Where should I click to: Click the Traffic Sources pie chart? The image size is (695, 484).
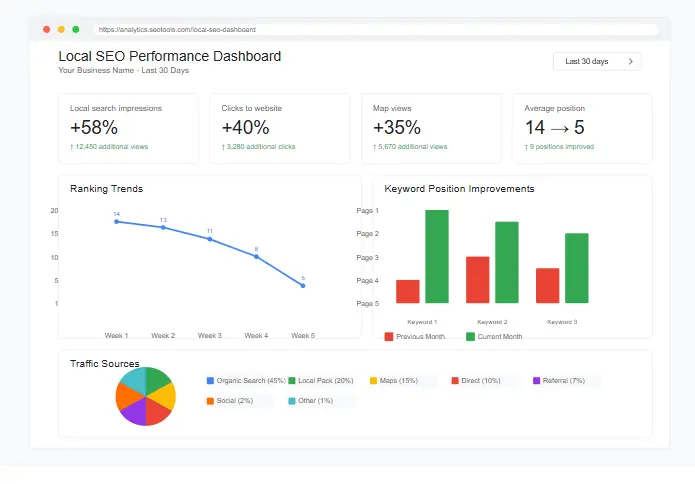click(146, 396)
